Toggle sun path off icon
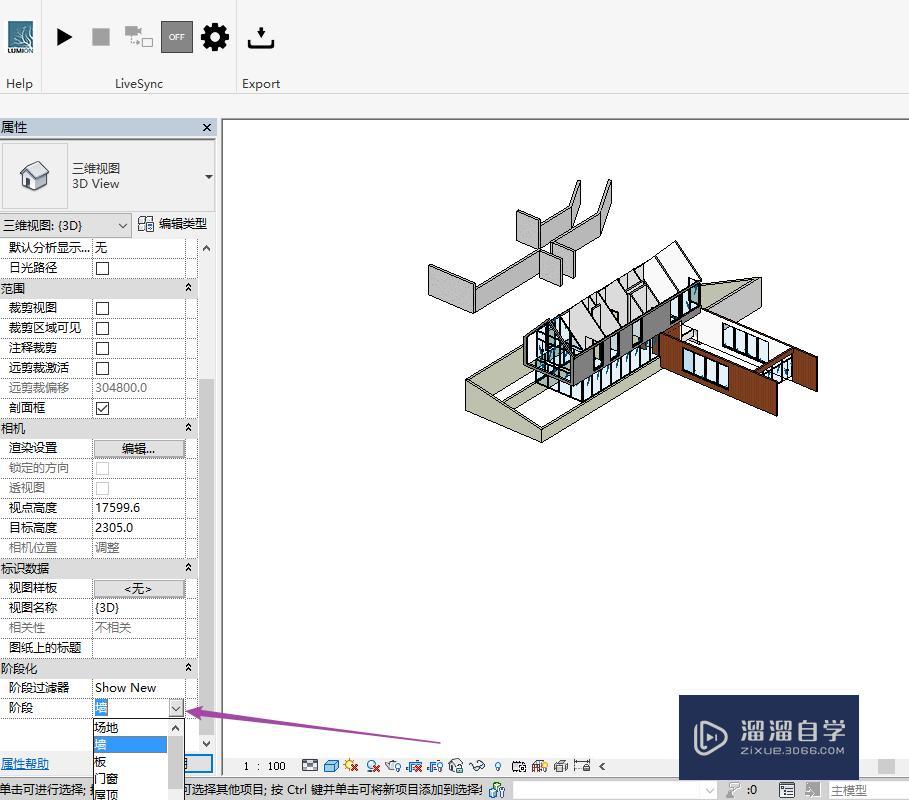This screenshot has width=909, height=800. pos(351,766)
